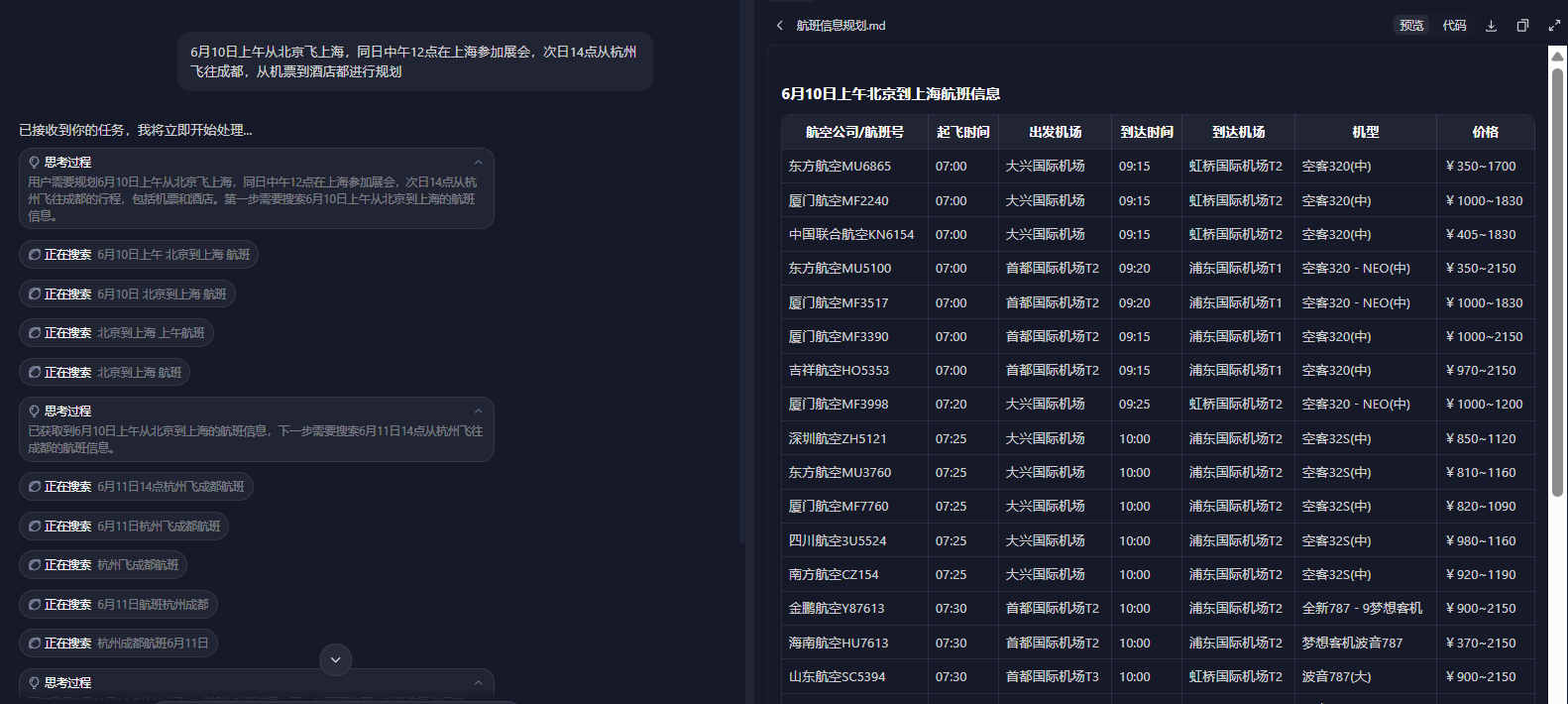Image resolution: width=1568 pixels, height=704 pixels.
Task: Click search spinner icon beside 杭州飞成都航班
Action: pos(35,565)
